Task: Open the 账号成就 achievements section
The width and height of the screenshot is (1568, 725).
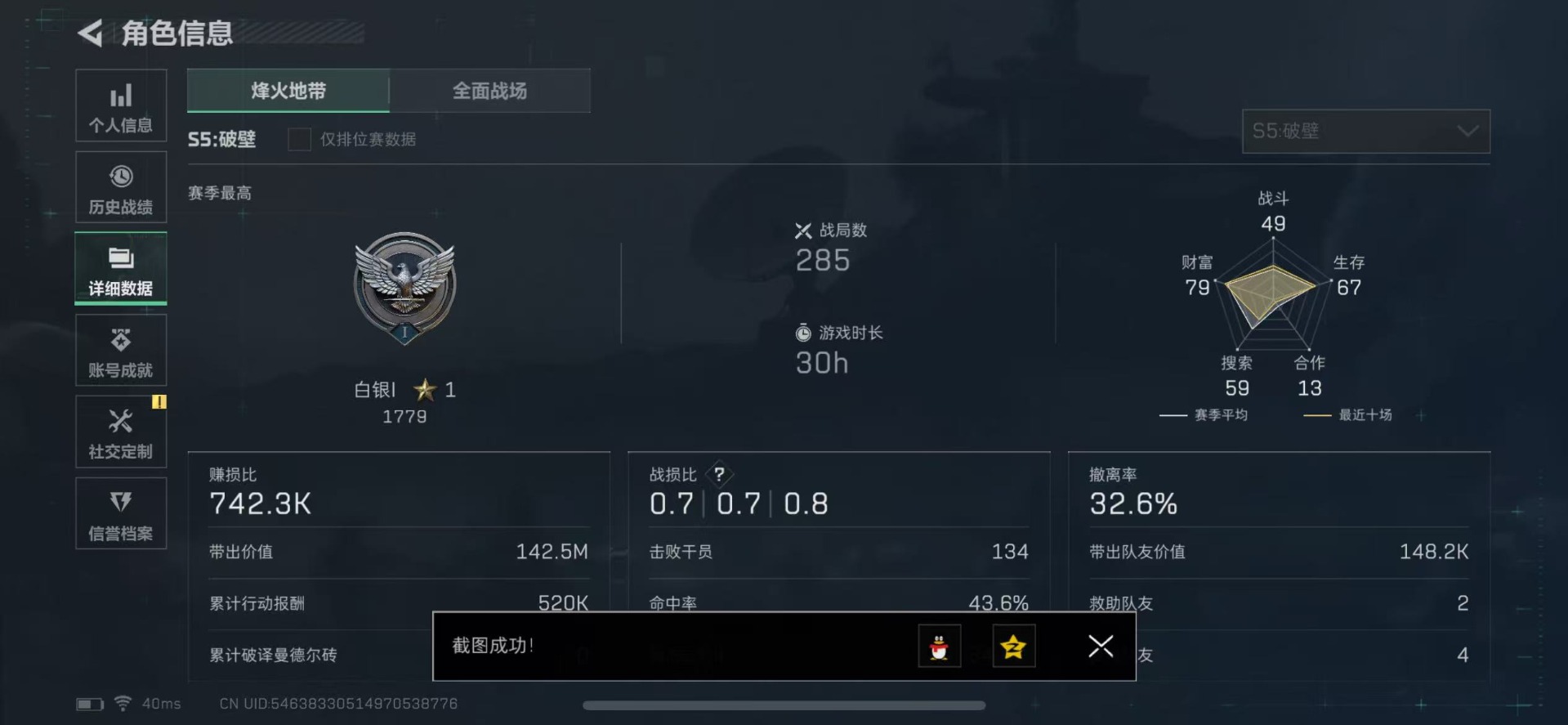Action: 121,351
